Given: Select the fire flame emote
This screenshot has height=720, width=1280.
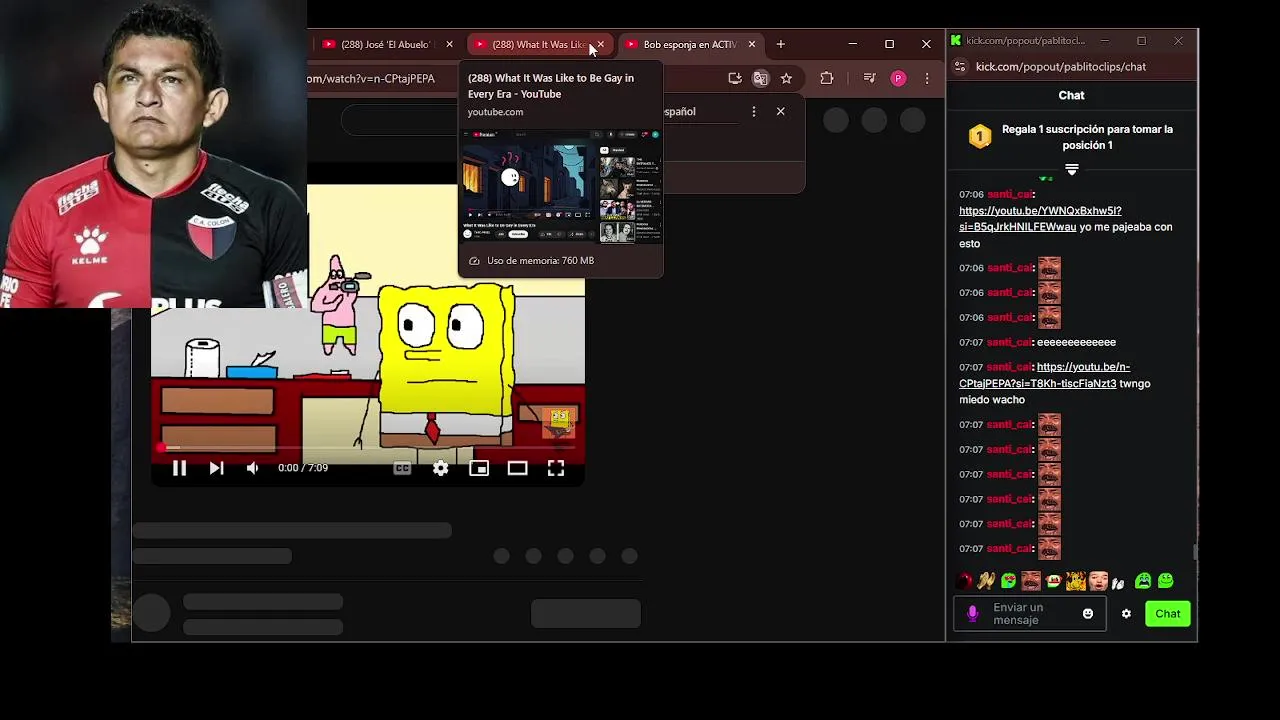Looking at the screenshot, I should tap(1076, 581).
